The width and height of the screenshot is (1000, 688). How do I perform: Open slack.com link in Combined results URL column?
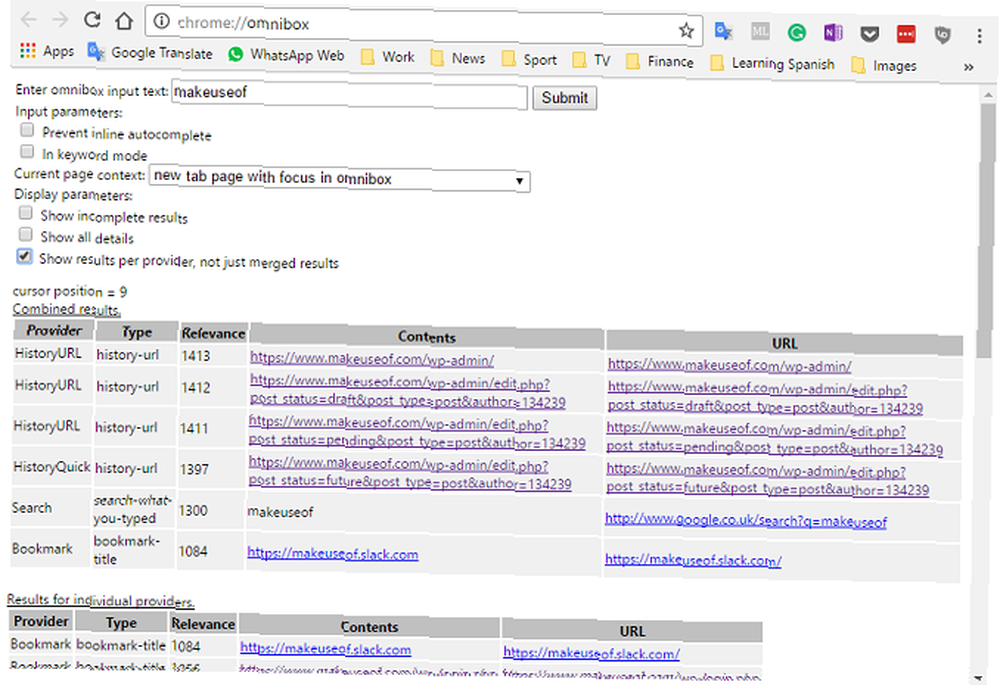point(693,560)
